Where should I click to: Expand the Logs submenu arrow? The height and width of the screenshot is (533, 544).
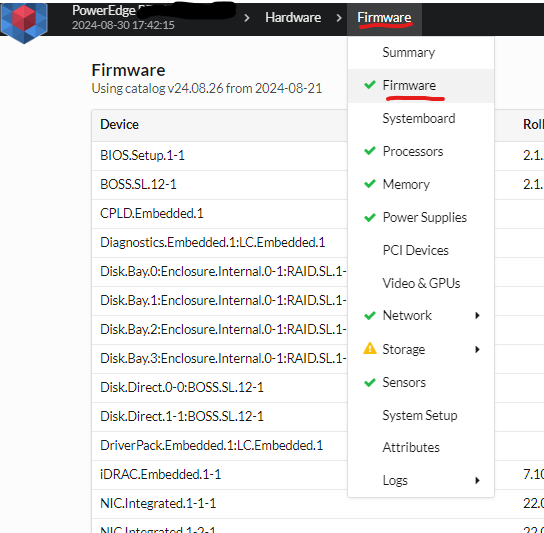(x=477, y=480)
